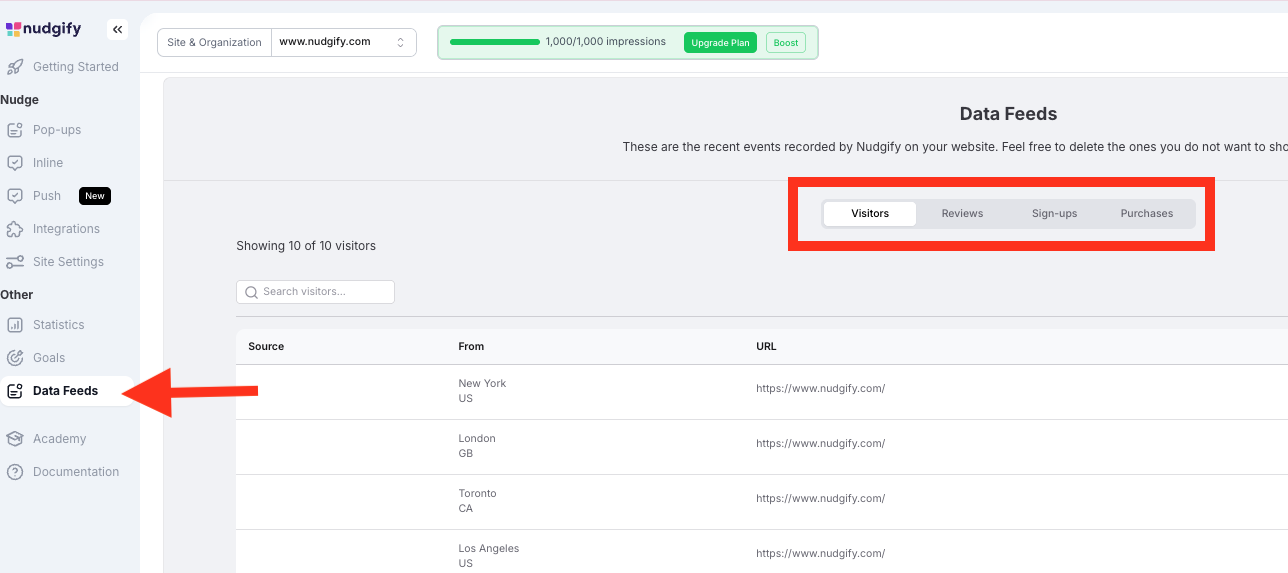The width and height of the screenshot is (1288, 573).
Task: Go to Pop-ups in the sidebar
Action: pos(57,130)
